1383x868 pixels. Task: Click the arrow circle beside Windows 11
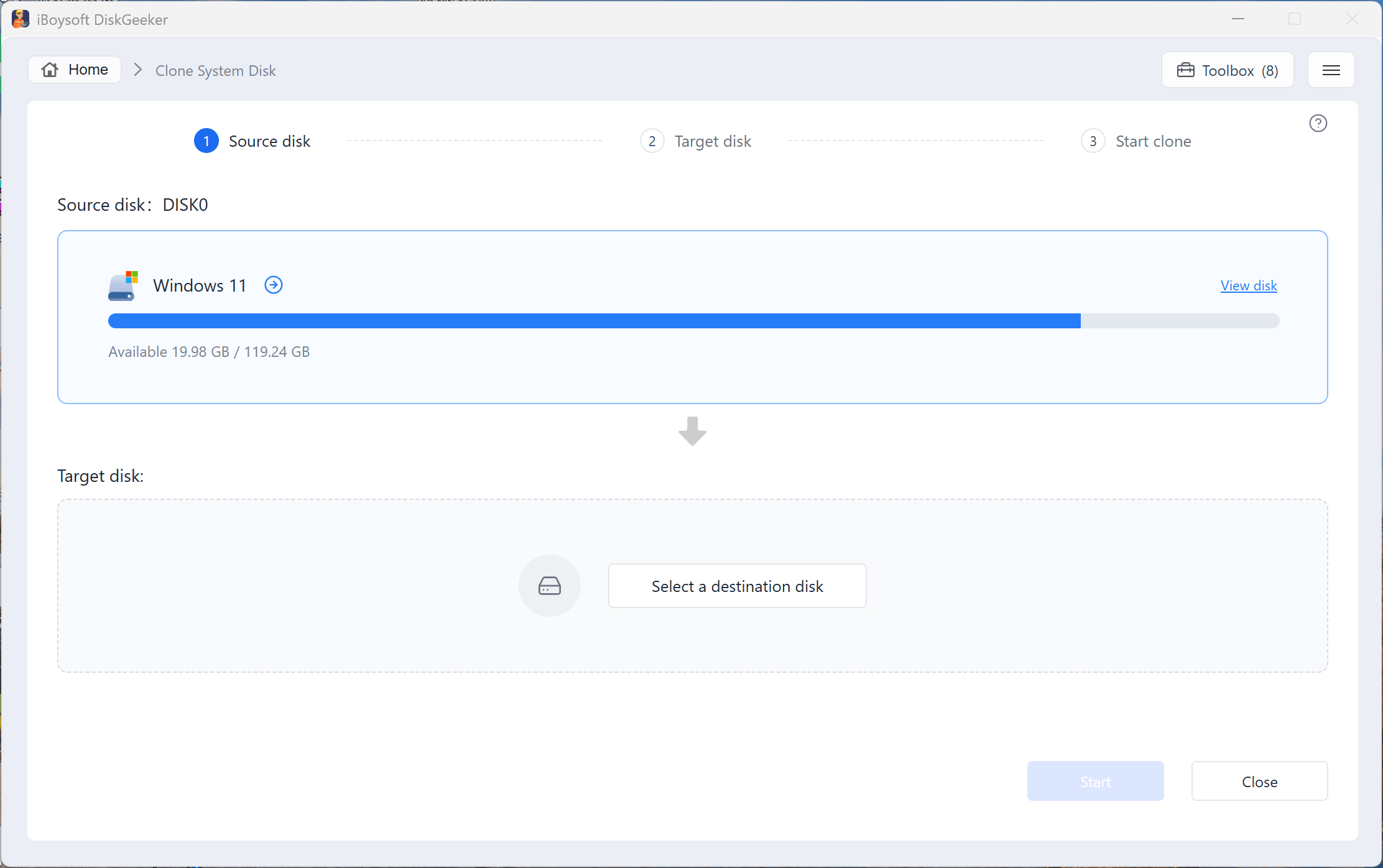click(x=274, y=285)
